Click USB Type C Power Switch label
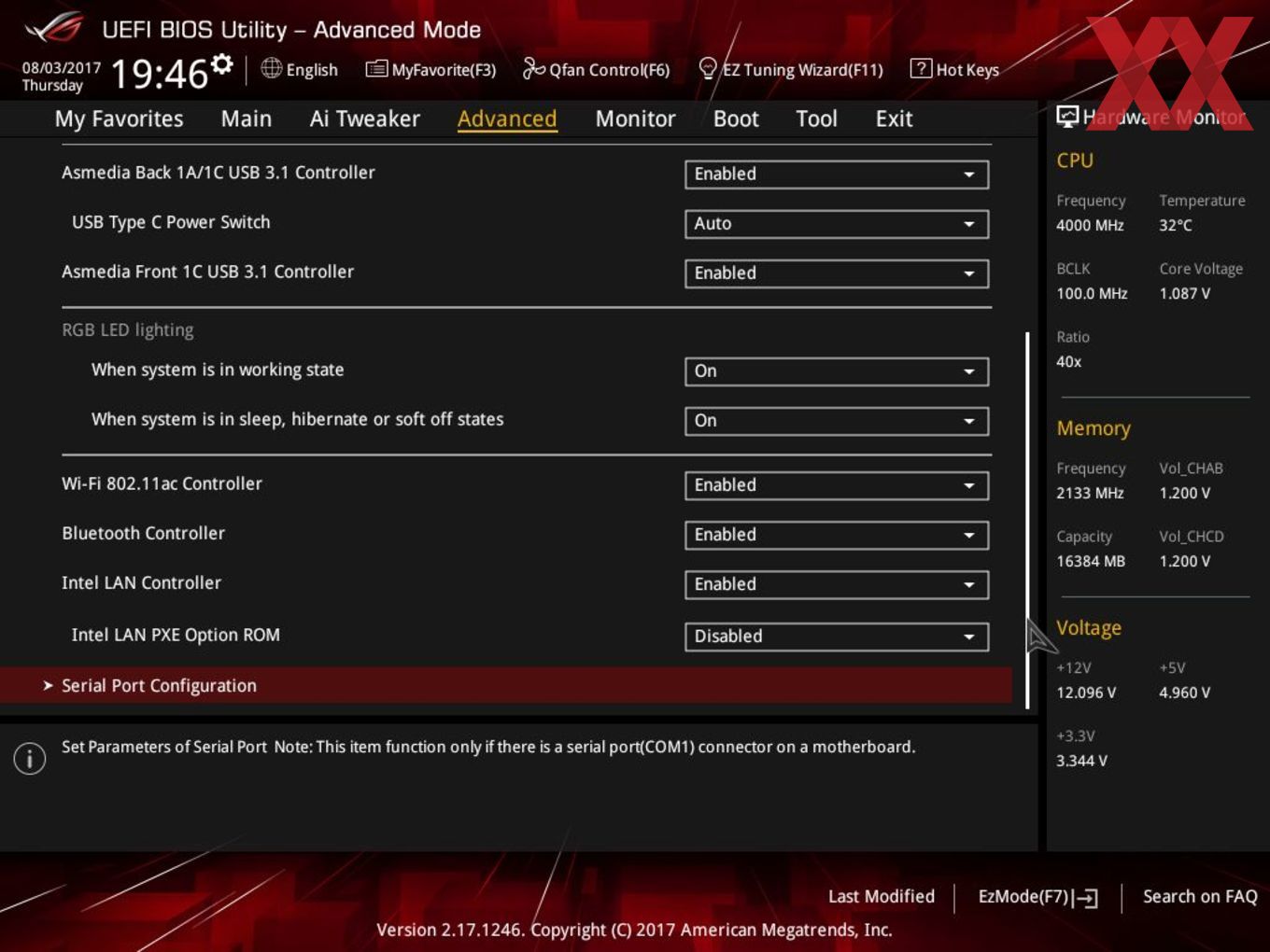The height and width of the screenshot is (952, 1270). (x=171, y=222)
